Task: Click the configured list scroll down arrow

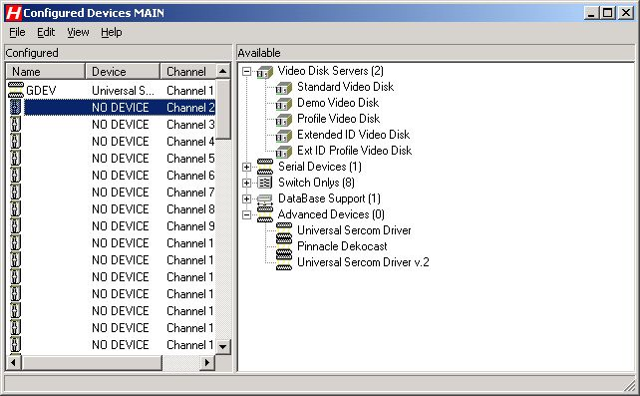Action: (x=223, y=347)
